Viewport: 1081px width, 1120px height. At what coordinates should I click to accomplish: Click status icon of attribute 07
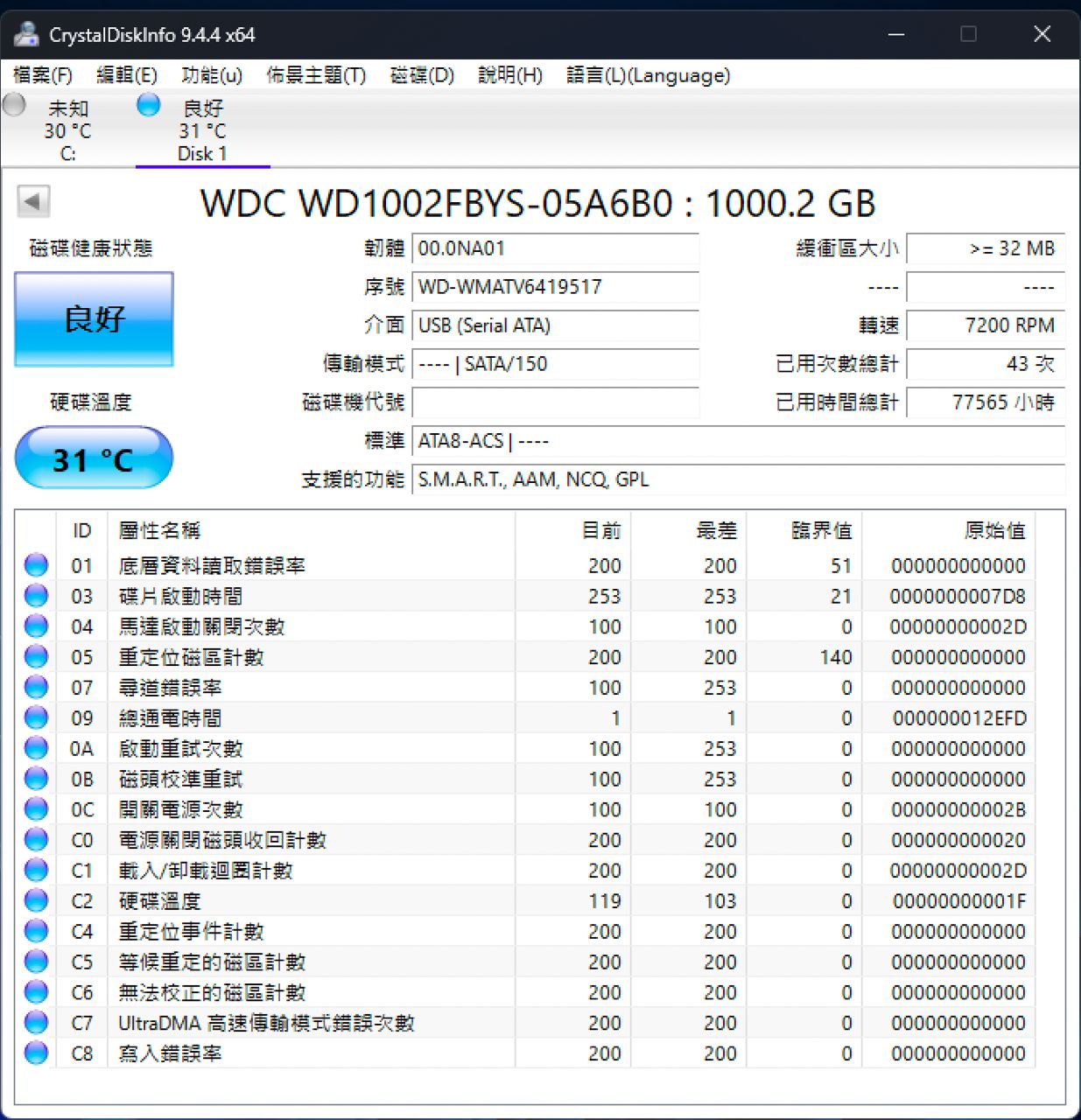tap(36, 687)
